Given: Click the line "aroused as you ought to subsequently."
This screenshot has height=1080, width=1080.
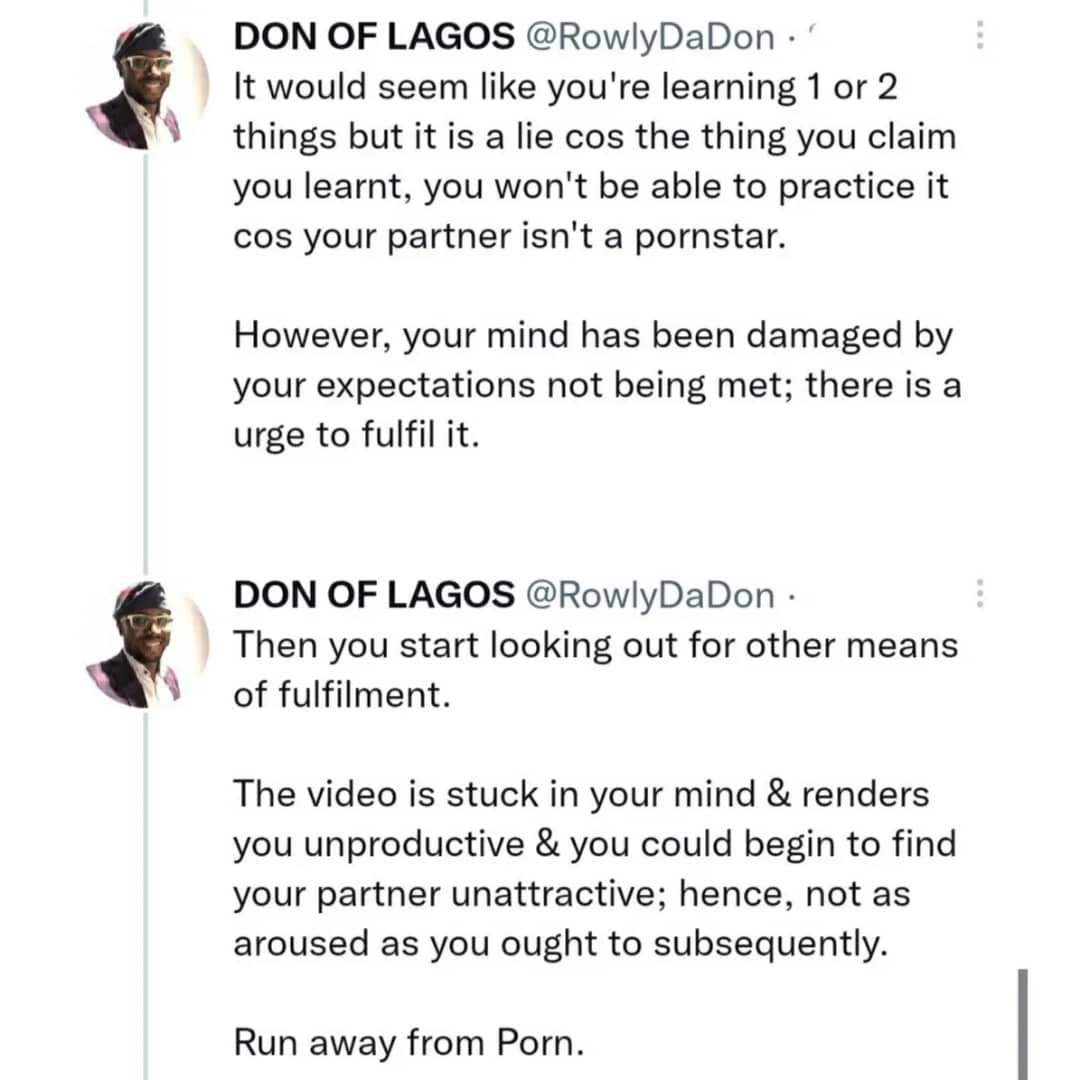Looking at the screenshot, I should coord(560,945).
